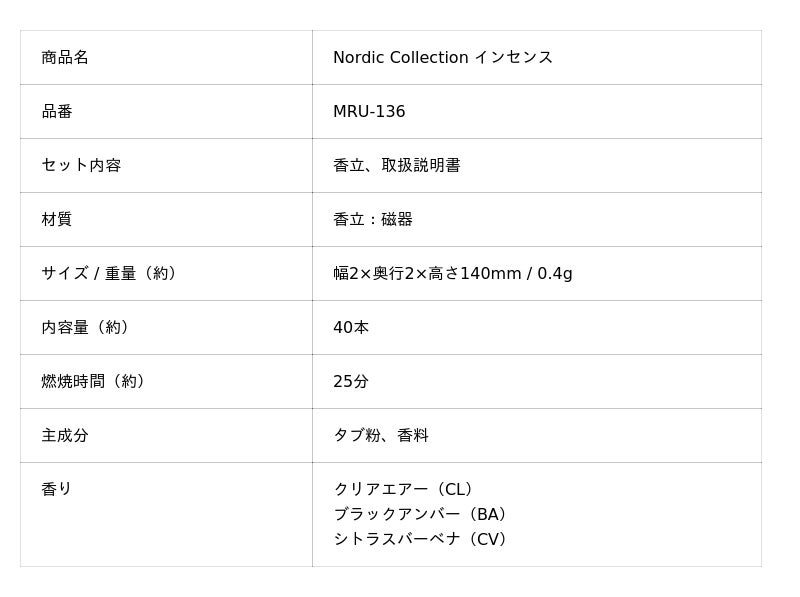This screenshot has height=597, width=800.
Task: Click the 香り row label
Action: click(x=57, y=490)
